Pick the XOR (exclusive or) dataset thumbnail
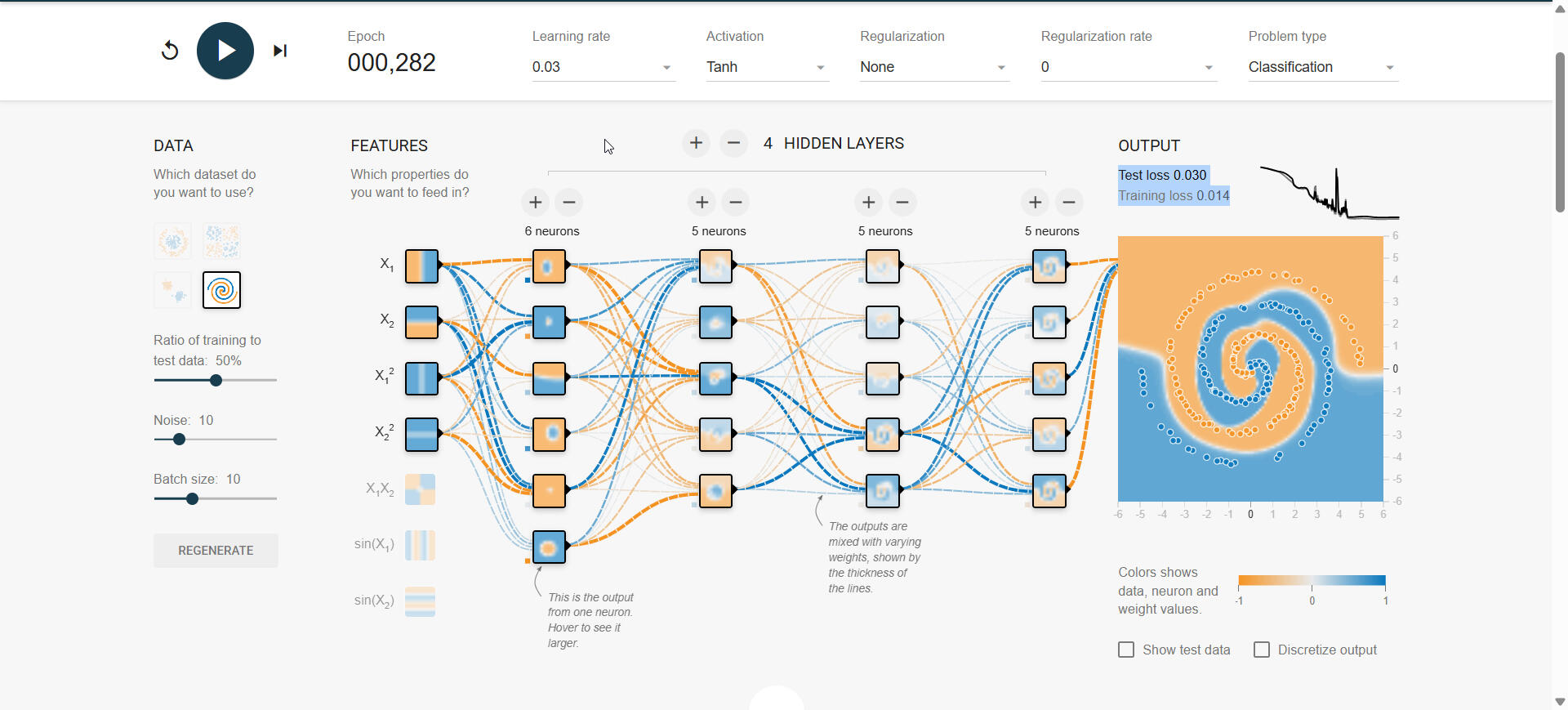Screen dimensions: 1568x710 click(221, 241)
